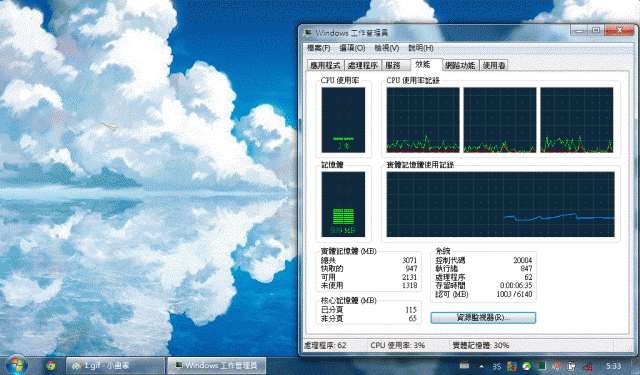Click the 控制代碼 value 20004
640x375 pixels.
(x=522, y=260)
